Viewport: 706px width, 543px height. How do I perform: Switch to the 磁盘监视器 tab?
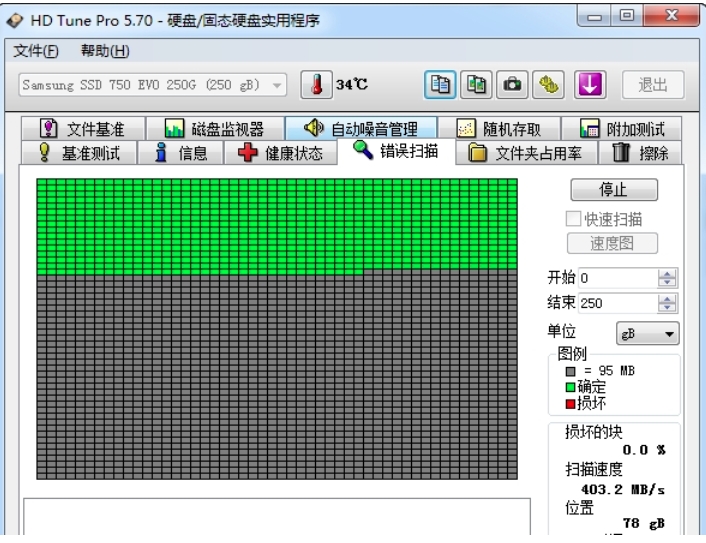(x=215, y=128)
